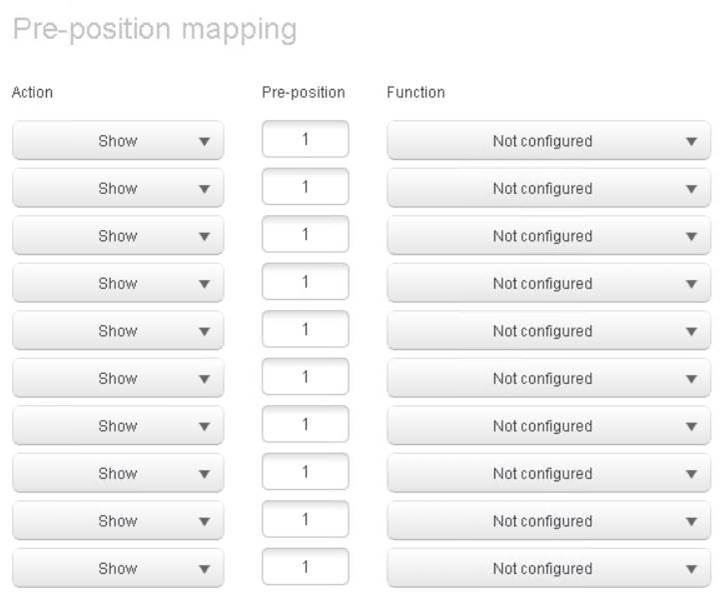Select the fourth row Pre-position field

305,282
